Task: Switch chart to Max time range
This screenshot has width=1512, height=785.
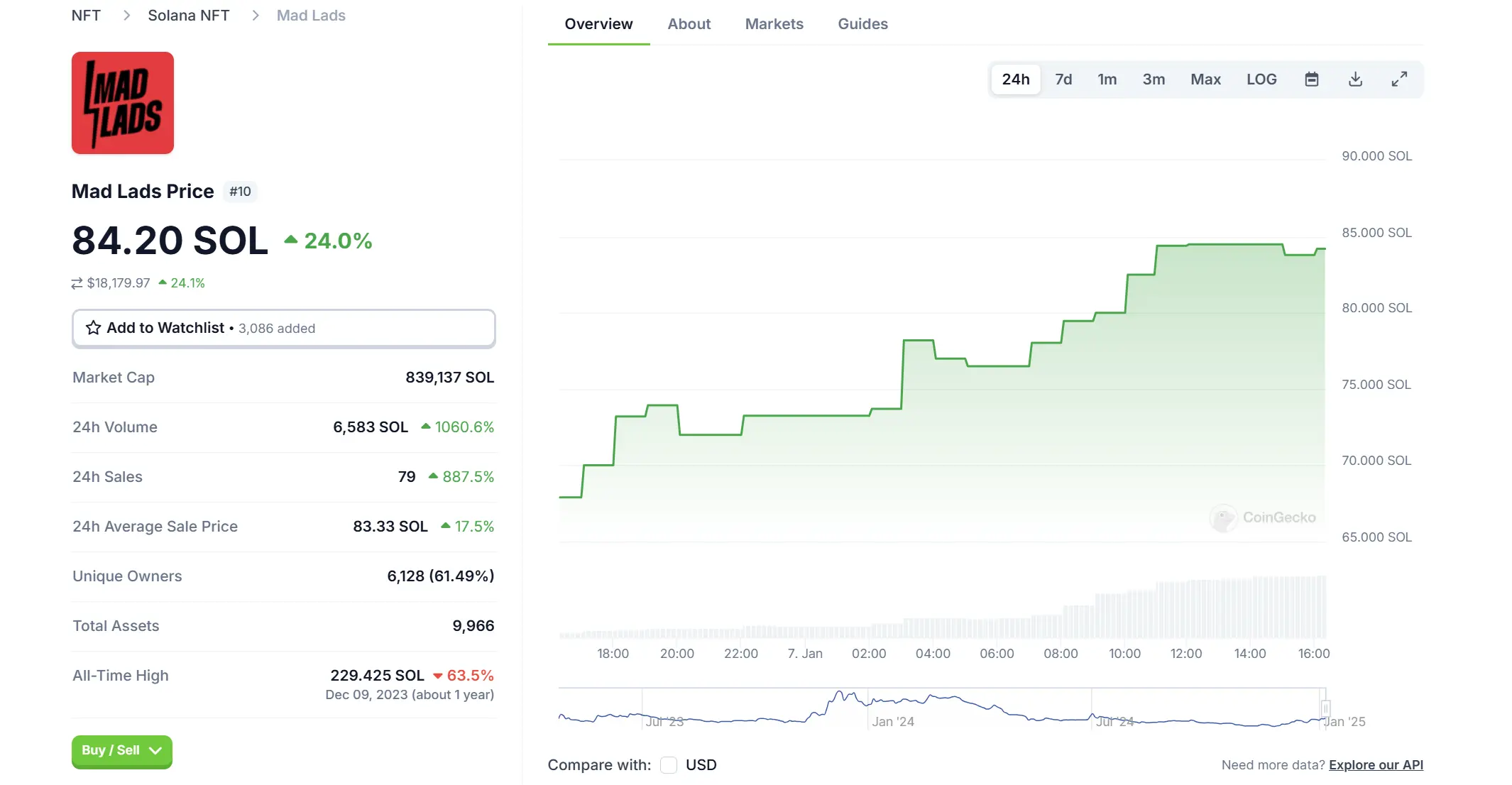Action: click(x=1205, y=79)
